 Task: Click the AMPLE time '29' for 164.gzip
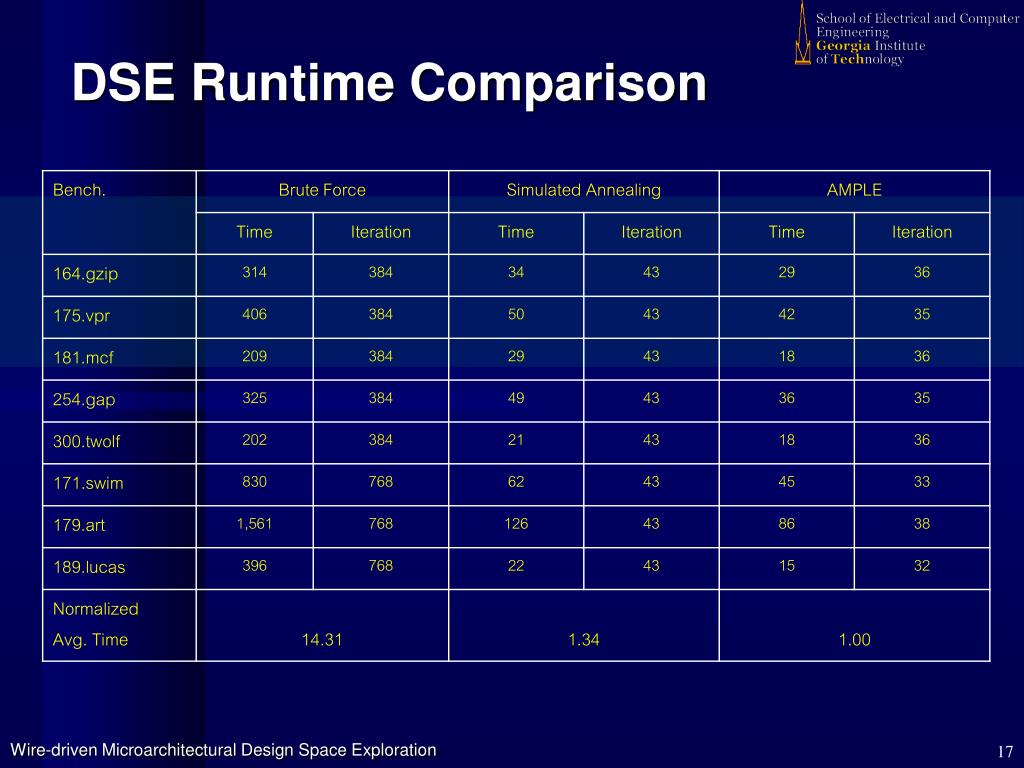[786, 272]
